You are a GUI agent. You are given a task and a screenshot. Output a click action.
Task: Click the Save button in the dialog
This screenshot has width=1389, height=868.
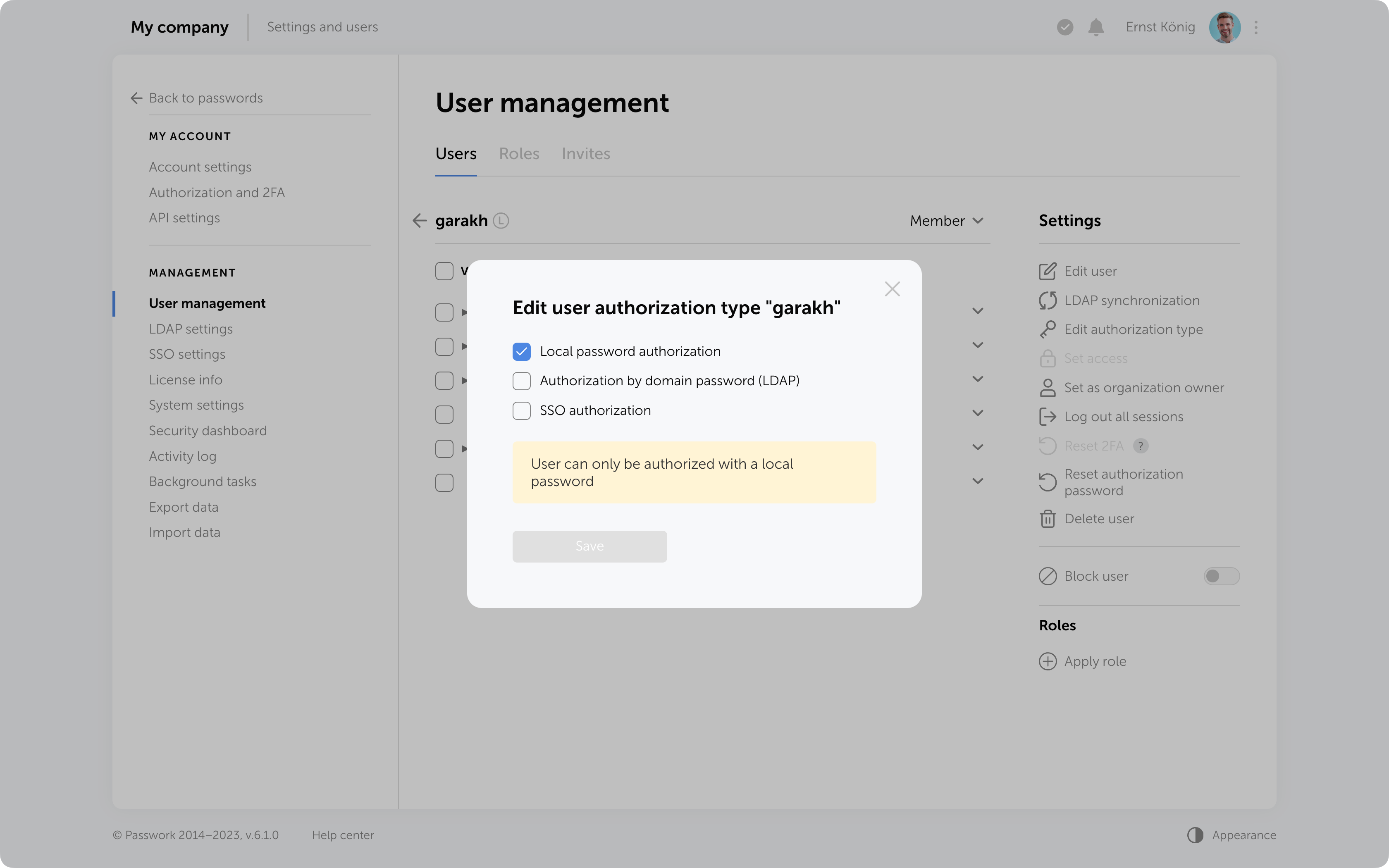click(589, 546)
